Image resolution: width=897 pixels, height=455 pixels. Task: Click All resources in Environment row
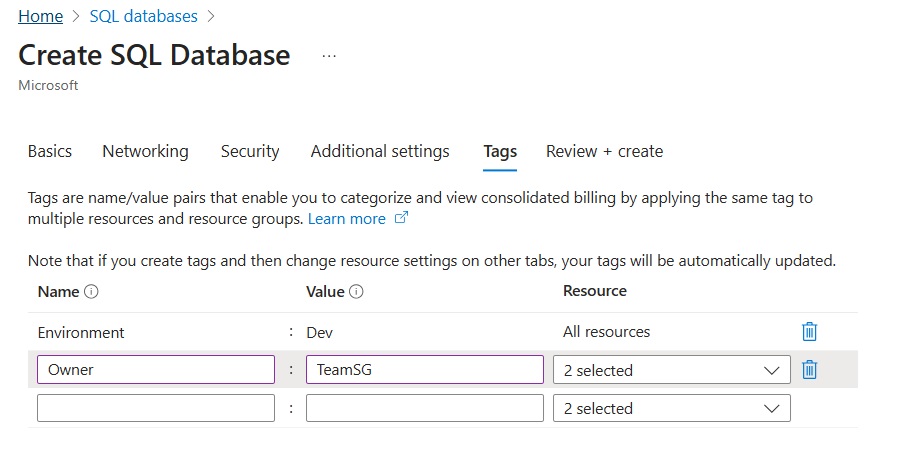click(x=606, y=332)
